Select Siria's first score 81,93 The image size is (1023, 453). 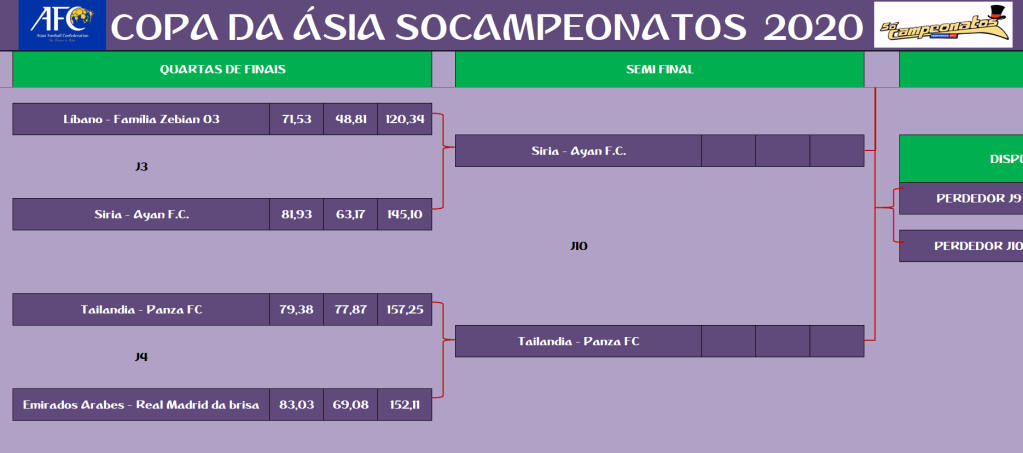[x=296, y=214]
